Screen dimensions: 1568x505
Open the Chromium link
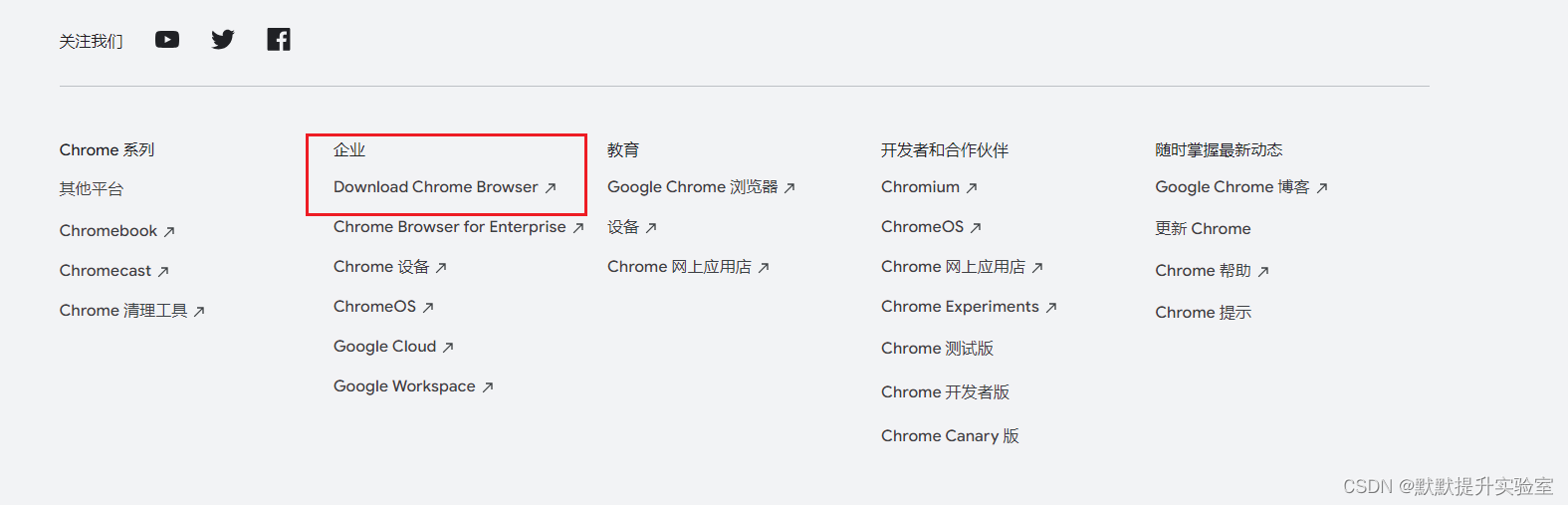(x=930, y=187)
